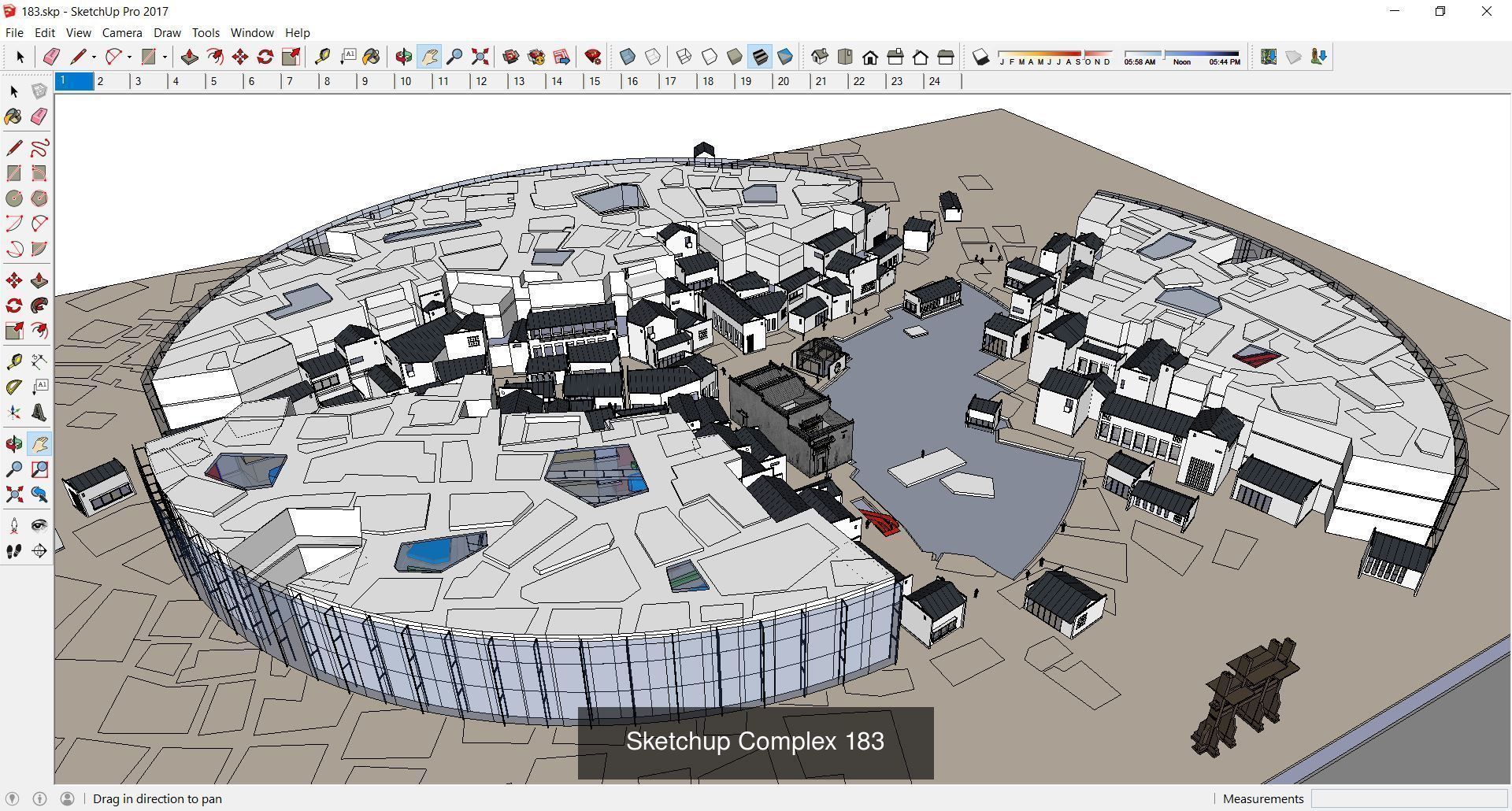Select the Walk footprints tool
This screenshot has width=1512, height=811.
tap(14, 551)
